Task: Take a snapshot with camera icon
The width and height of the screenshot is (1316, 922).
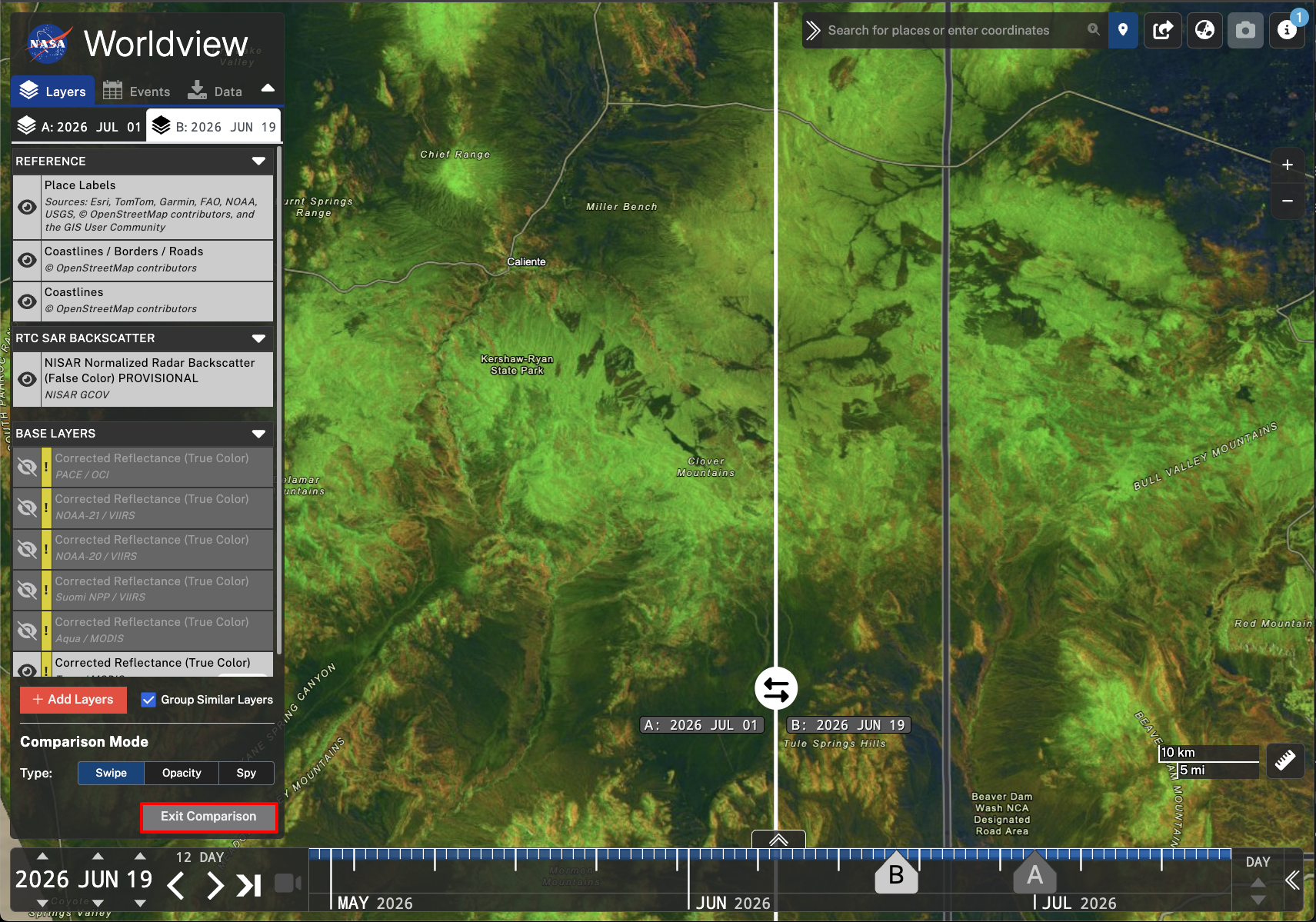Action: click(1245, 30)
